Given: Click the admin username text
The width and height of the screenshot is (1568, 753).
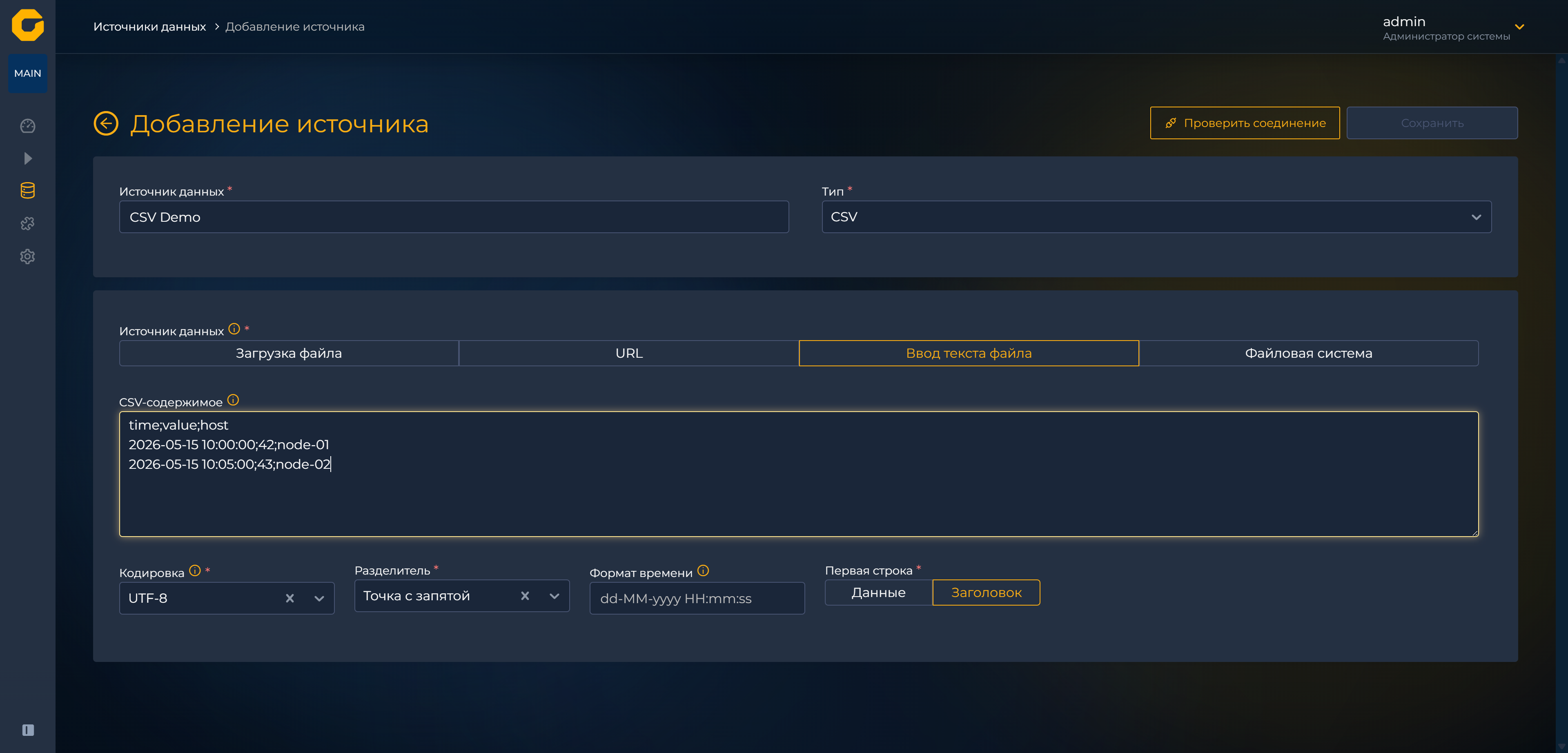Looking at the screenshot, I should (x=1404, y=21).
